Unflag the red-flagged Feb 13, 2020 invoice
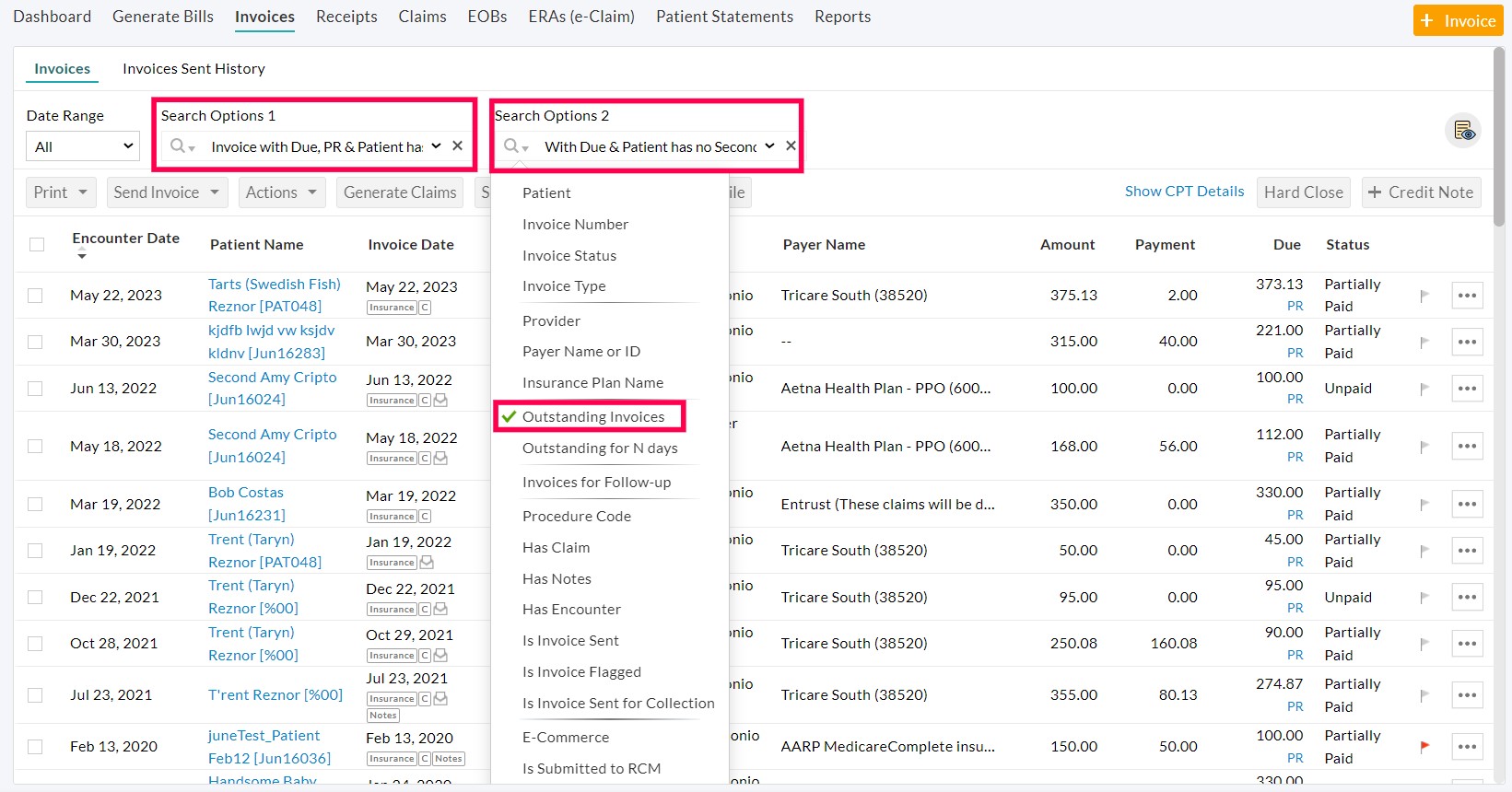 (x=1424, y=746)
